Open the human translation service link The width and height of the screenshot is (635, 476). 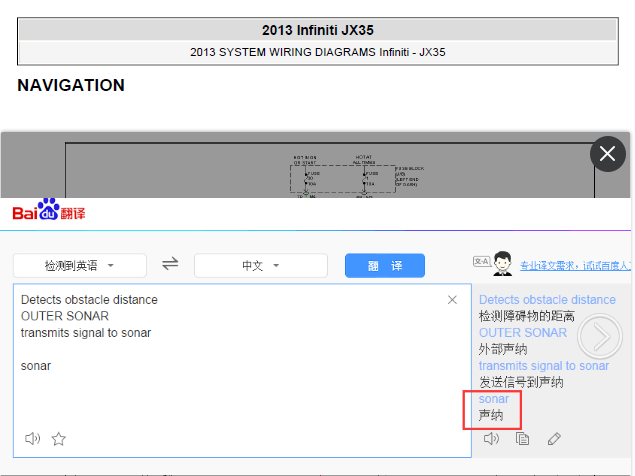(575, 266)
